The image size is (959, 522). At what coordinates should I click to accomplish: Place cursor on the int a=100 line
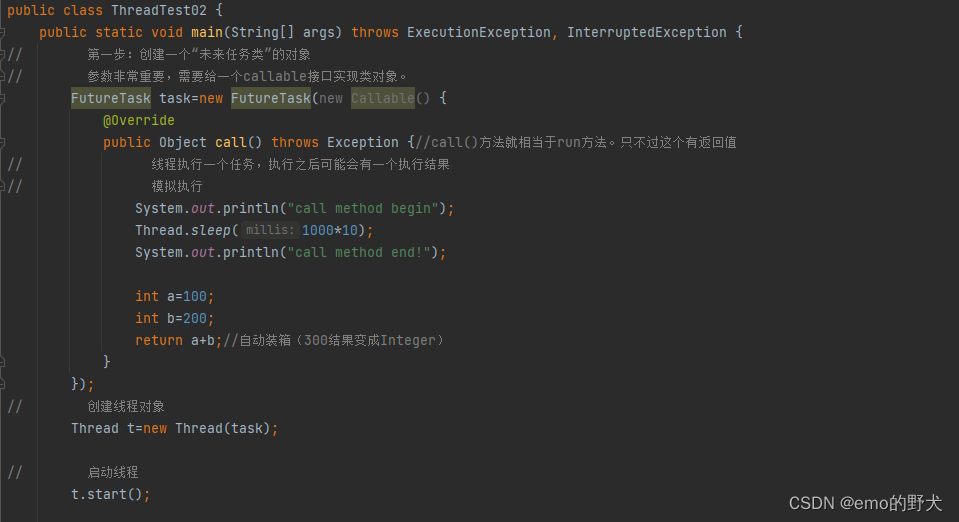[174, 297]
